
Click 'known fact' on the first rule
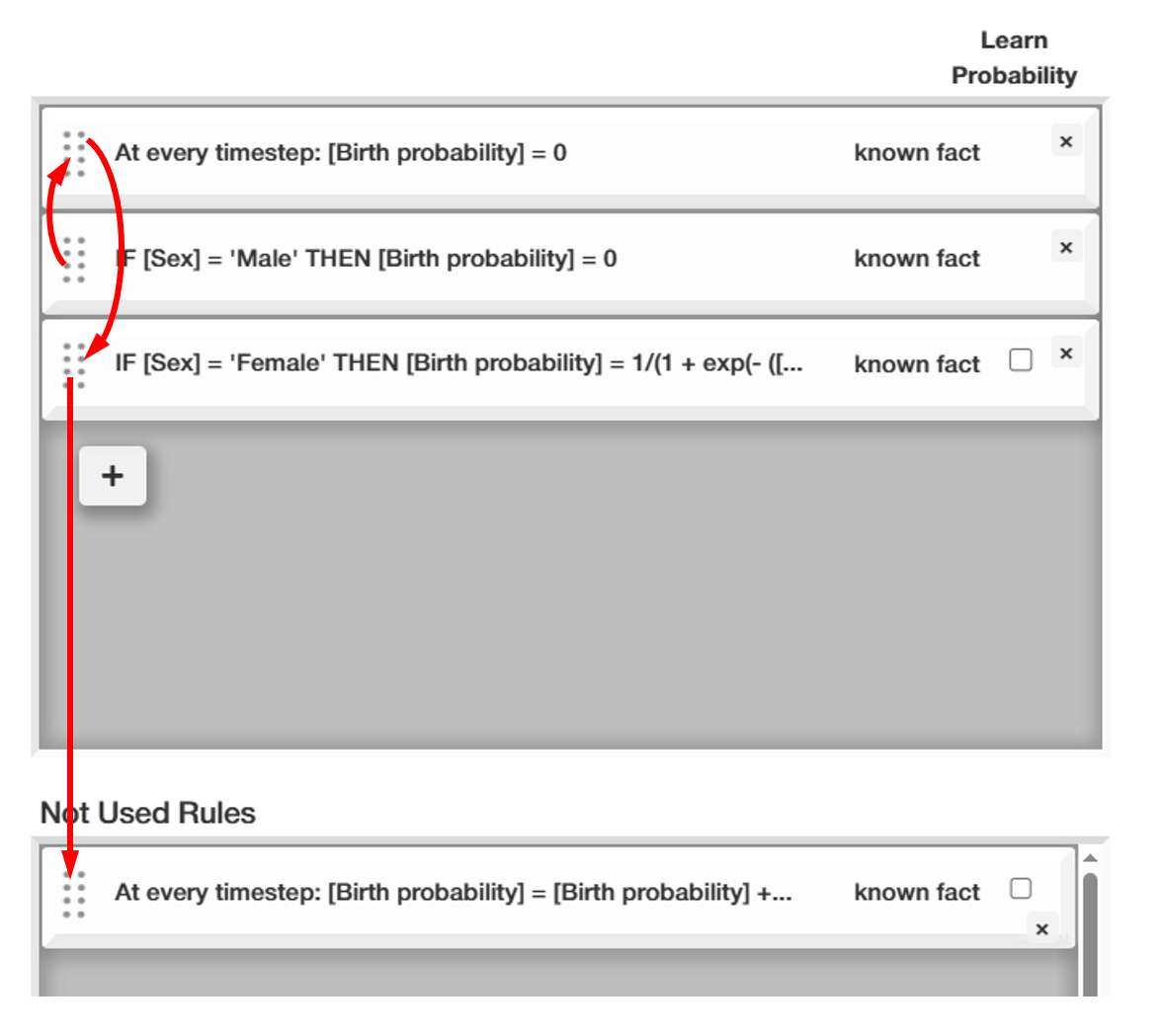[916, 153]
